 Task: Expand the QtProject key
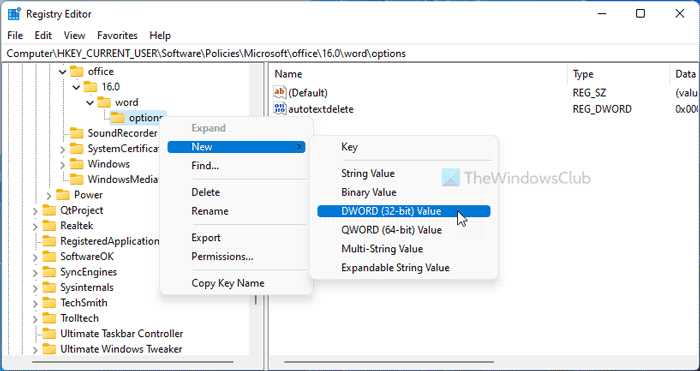tap(35, 211)
